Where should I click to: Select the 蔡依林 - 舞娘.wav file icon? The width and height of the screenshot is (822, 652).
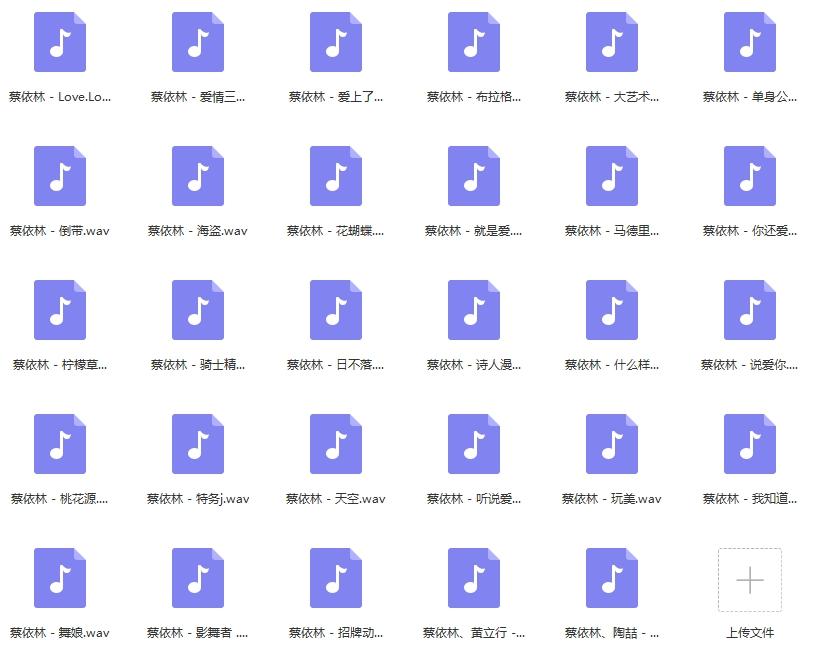tap(60, 579)
